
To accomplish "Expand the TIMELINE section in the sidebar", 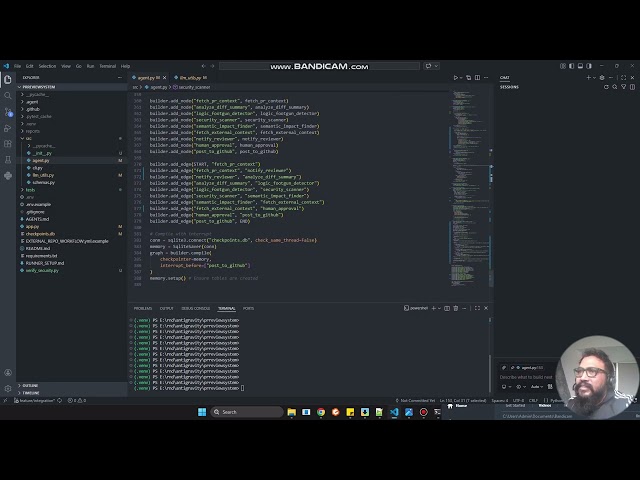I will click(31, 393).
